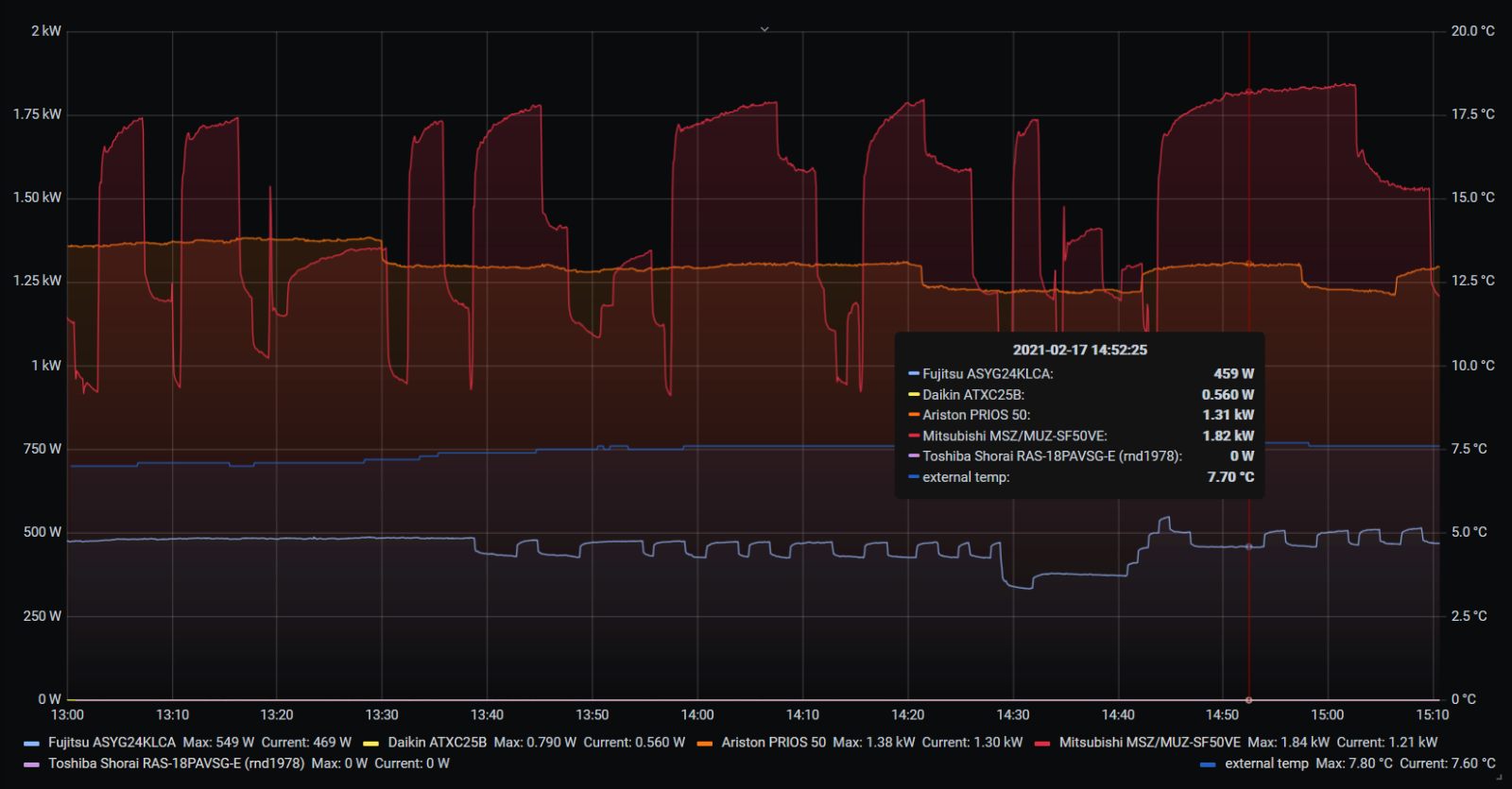The height and width of the screenshot is (789, 1512).
Task: Click the external temp legend value "Current: 7.60 °C"
Action: (1448, 763)
